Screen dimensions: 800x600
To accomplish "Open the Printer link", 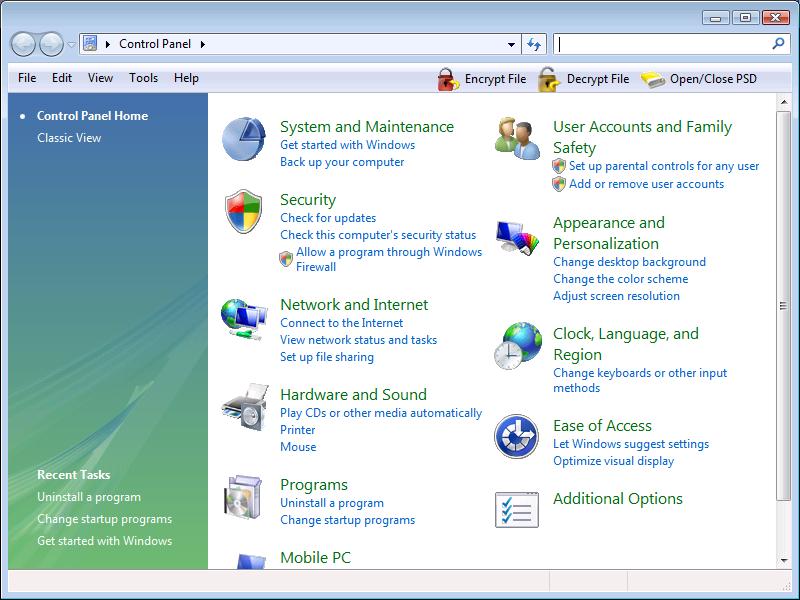I will pos(297,430).
